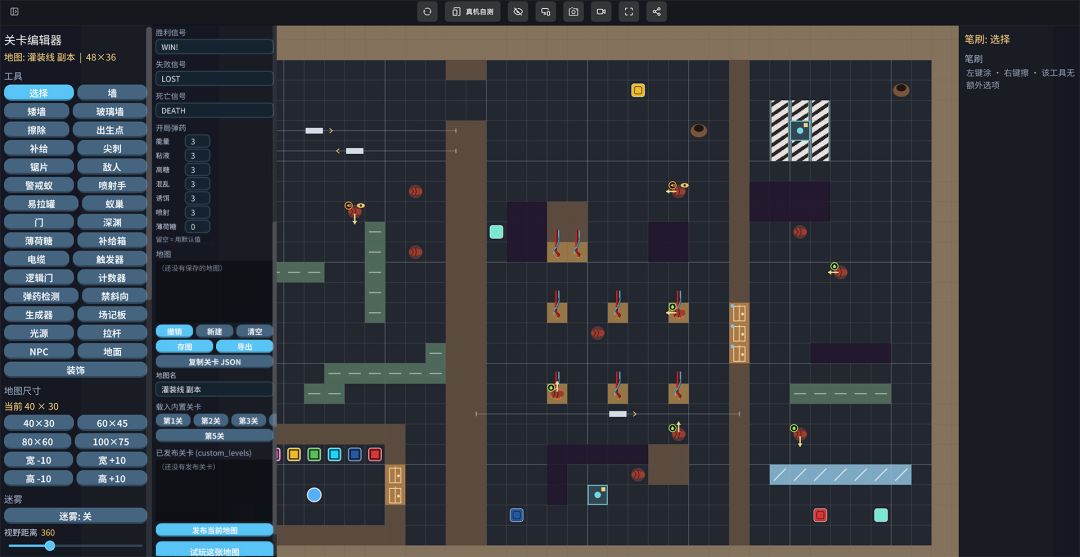1080x557 pixels.
Task: Click the refresh icon in top toolbar
Action: [427, 12]
